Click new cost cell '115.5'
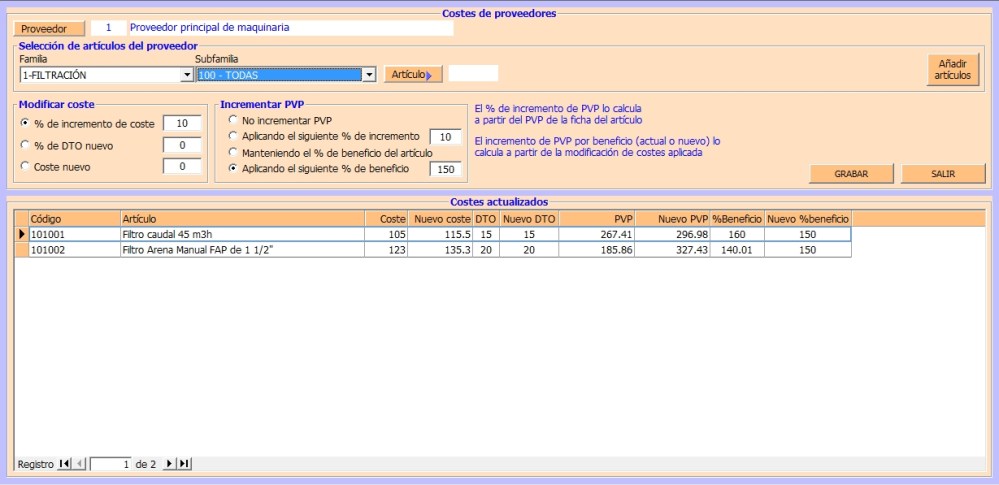999x485 pixels. [x=440, y=235]
